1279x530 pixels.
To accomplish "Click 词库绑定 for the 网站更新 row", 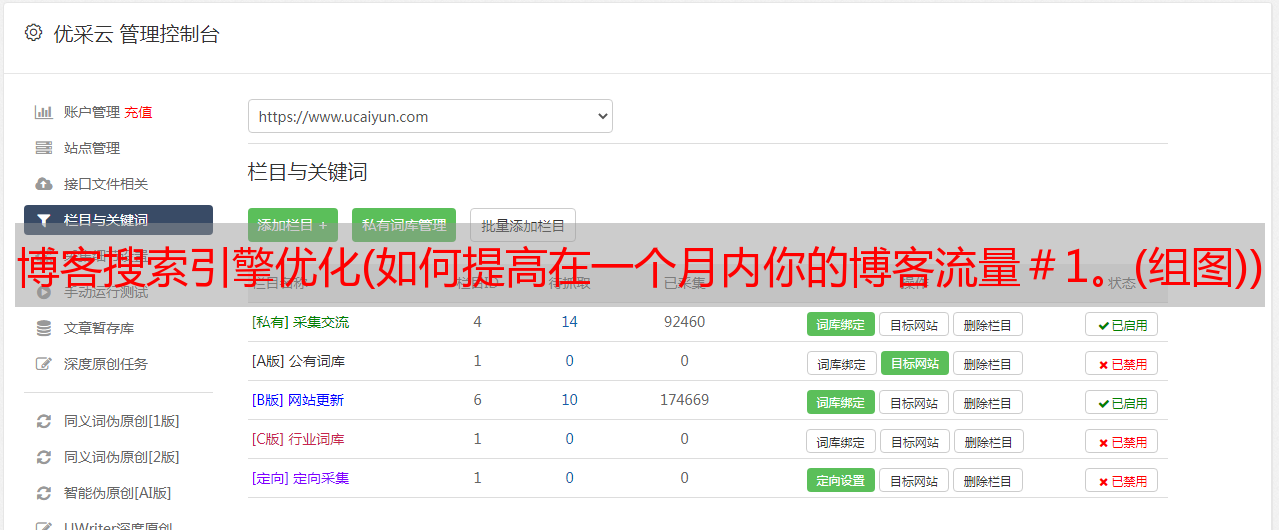I will coord(841,402).
